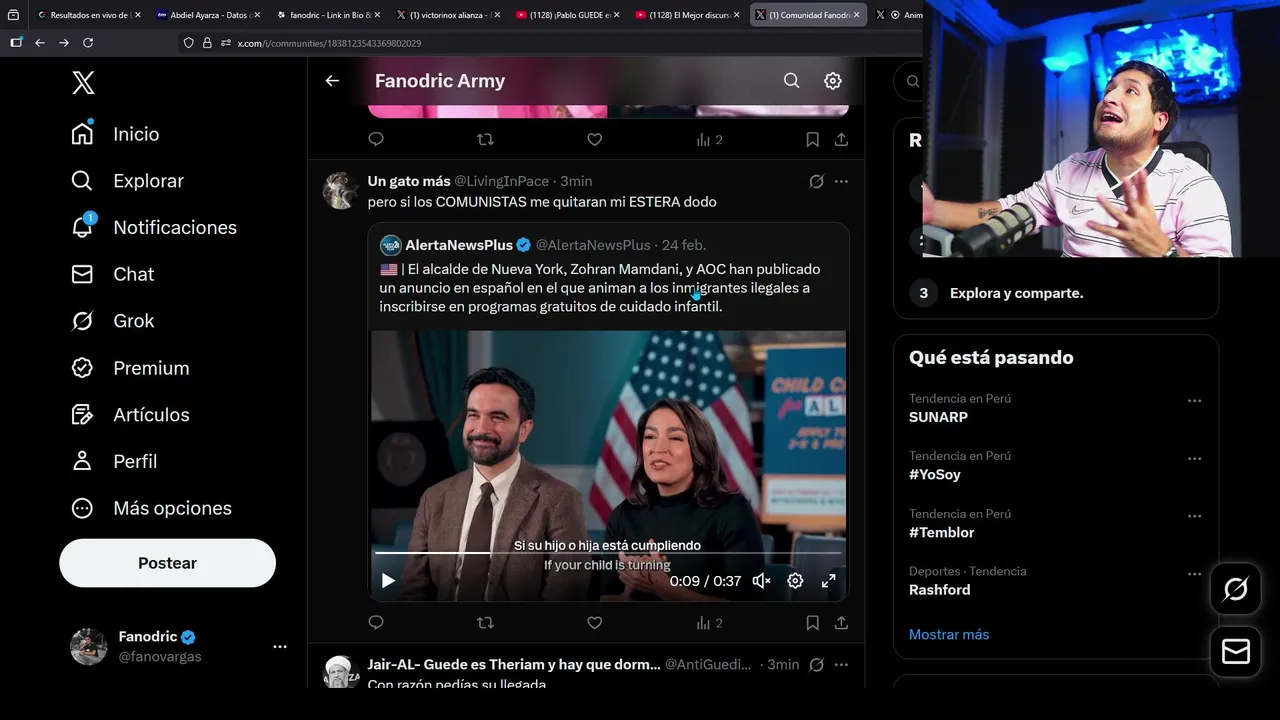The height and width of the screenshot is (720, 1280).
Task: Repost the top image post
Action: (485, 139)
